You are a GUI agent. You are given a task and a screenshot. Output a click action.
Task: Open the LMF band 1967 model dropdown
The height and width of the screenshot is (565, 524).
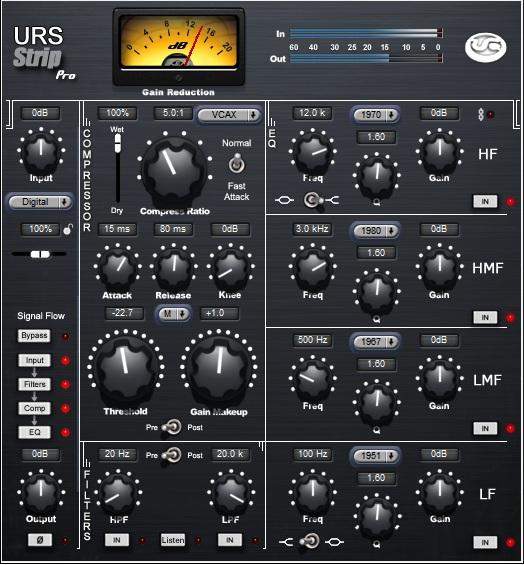(x=376, y=342)
